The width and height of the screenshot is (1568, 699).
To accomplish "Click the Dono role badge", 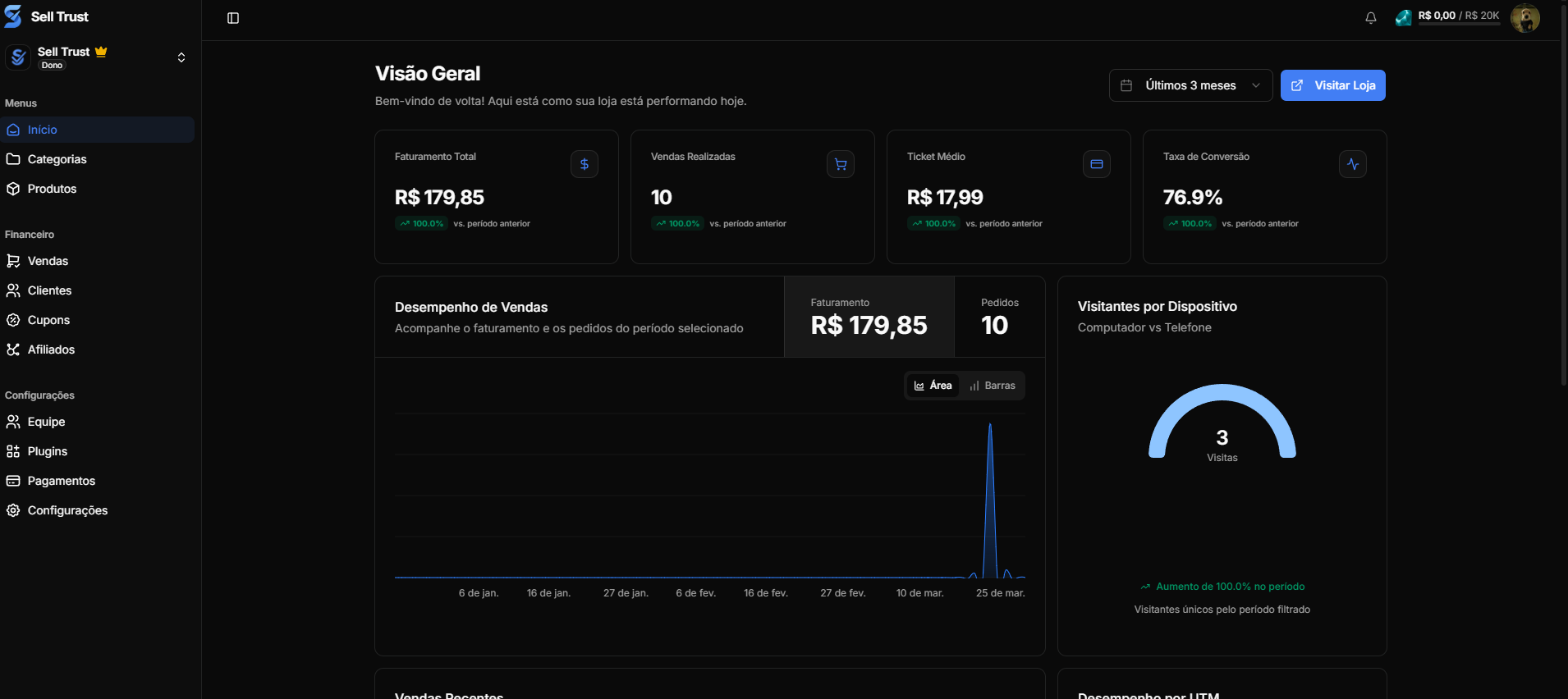I will 52,66.
